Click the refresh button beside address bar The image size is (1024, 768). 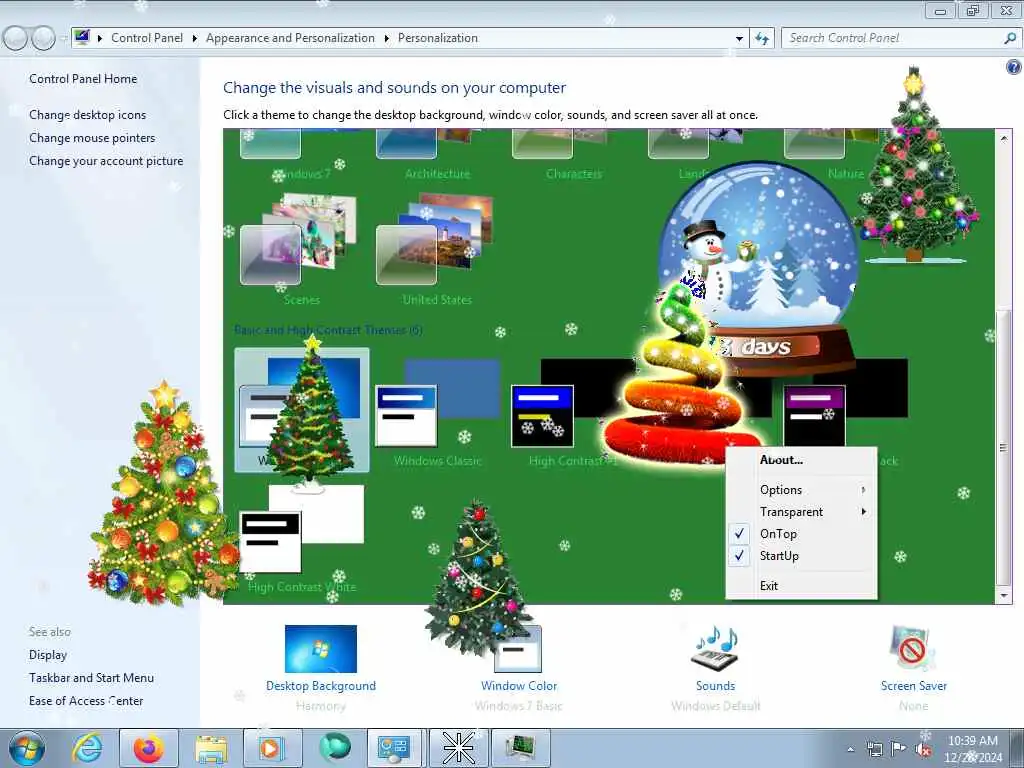(762, 39)
